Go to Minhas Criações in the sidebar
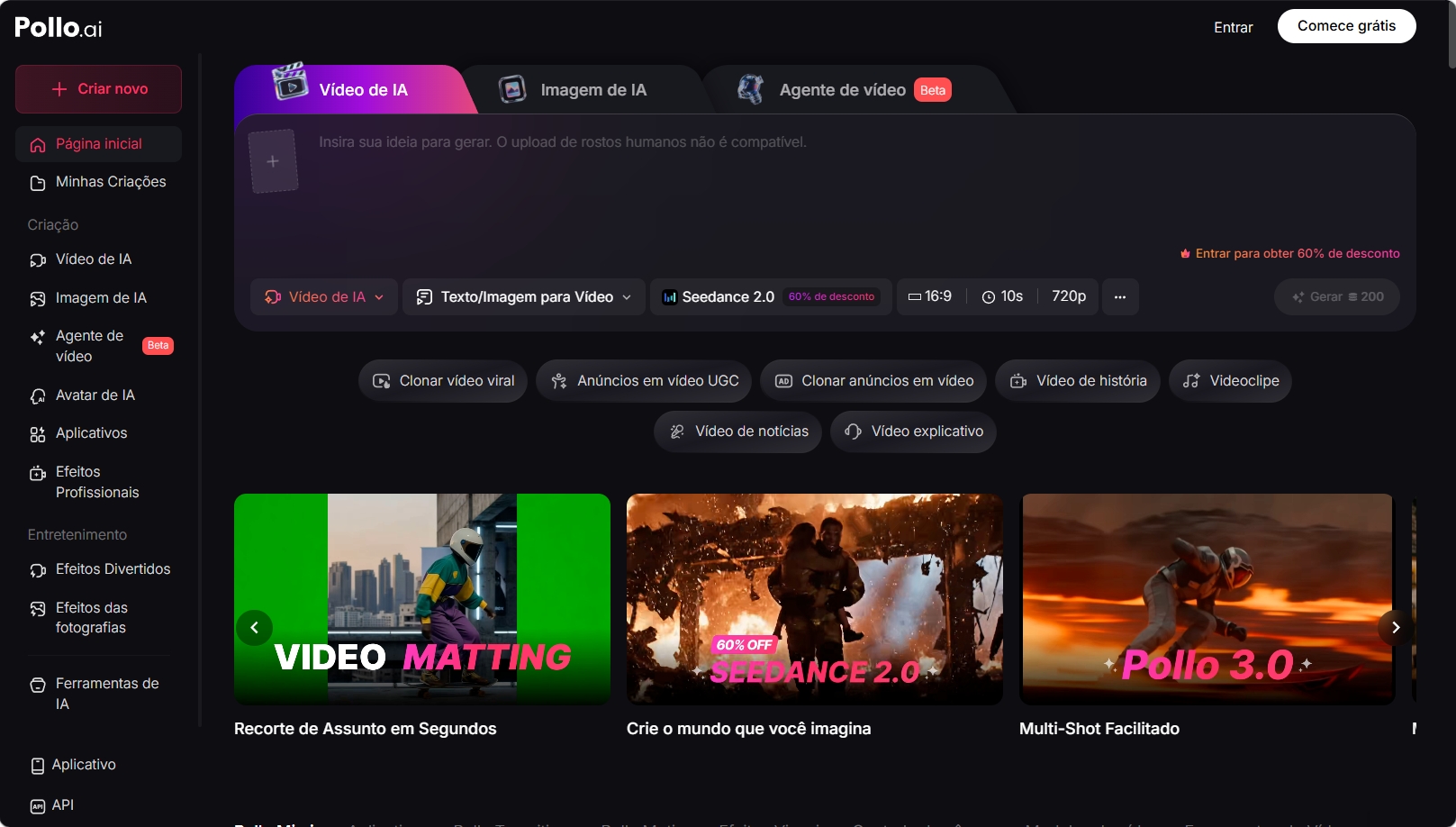 (x=110, y=182)
